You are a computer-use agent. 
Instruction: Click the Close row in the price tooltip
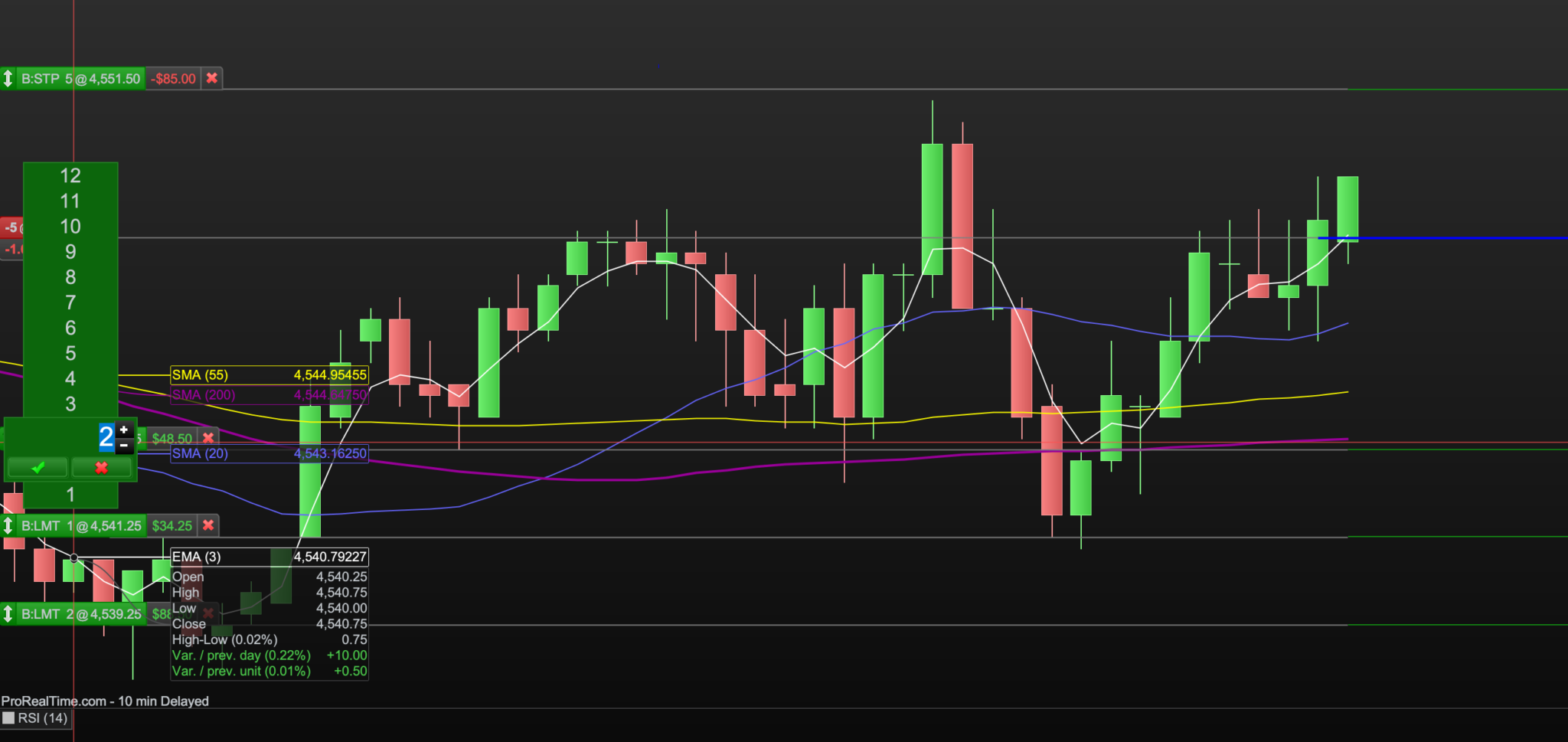(269, 623)
